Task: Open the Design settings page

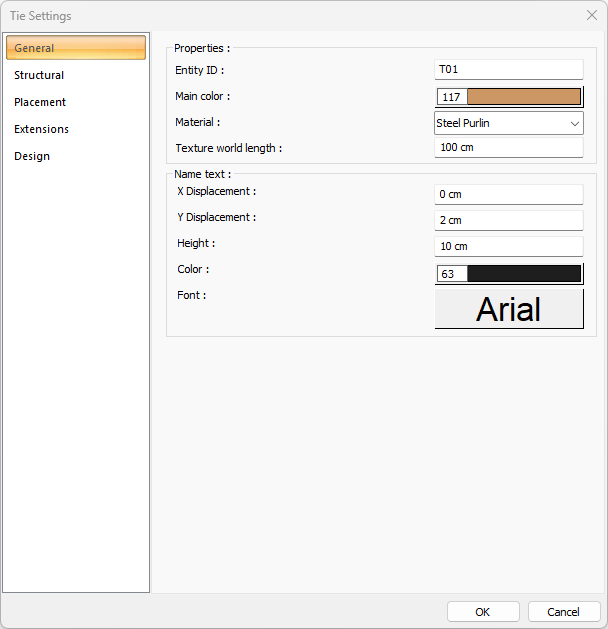Action: pyautogui.click(x=32, y=156)
